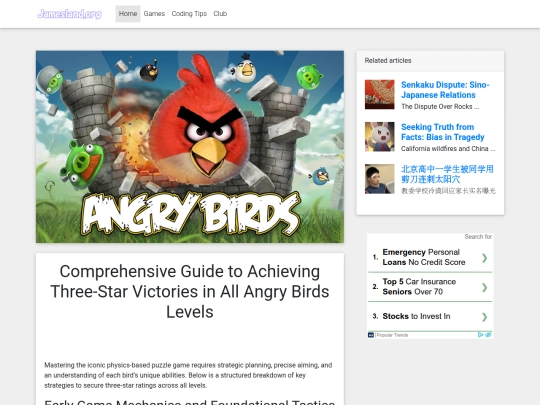
Task: Click the Popular Trends ad badge icon
Action: click(x=371, y=335)
